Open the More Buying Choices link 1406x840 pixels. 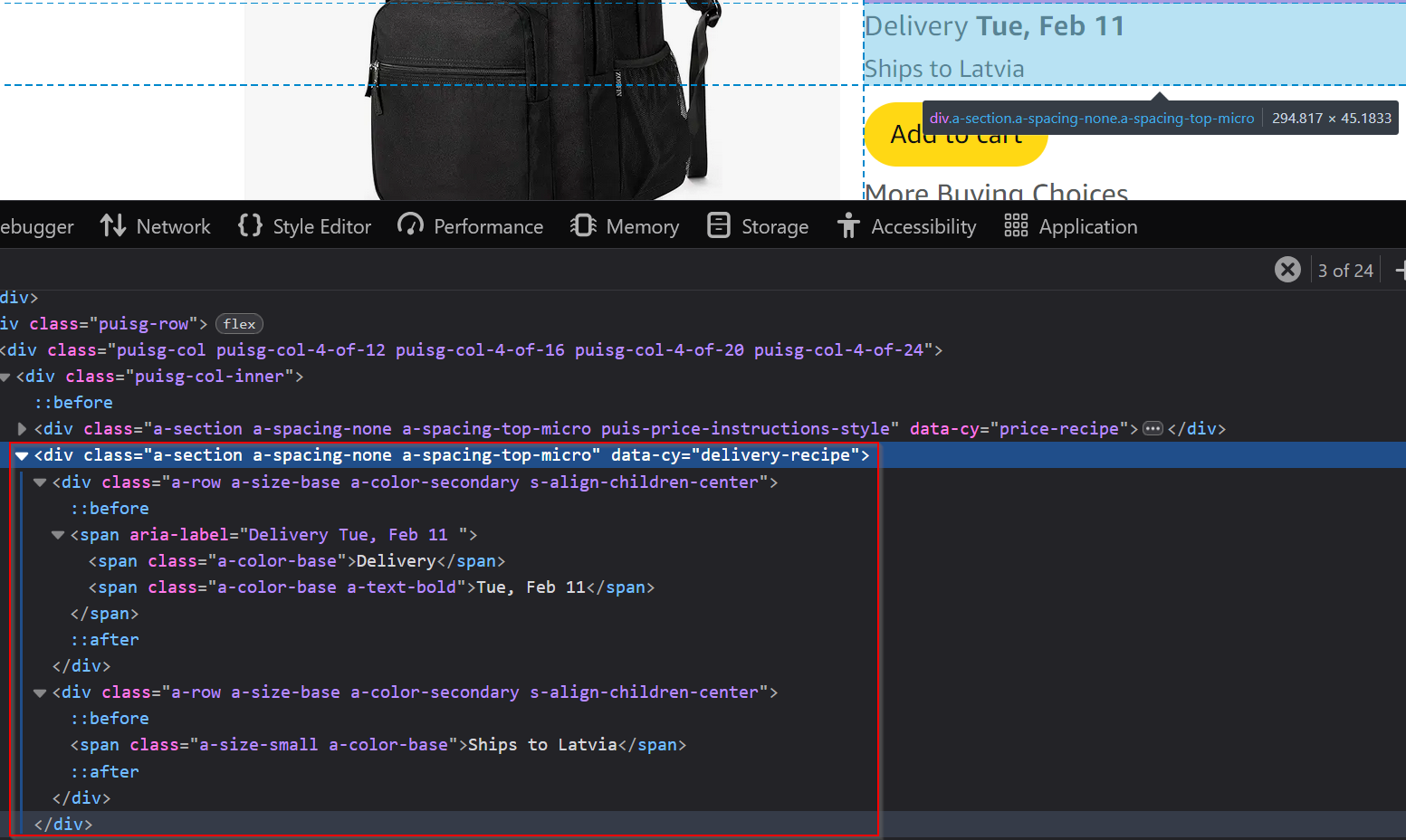996,192
